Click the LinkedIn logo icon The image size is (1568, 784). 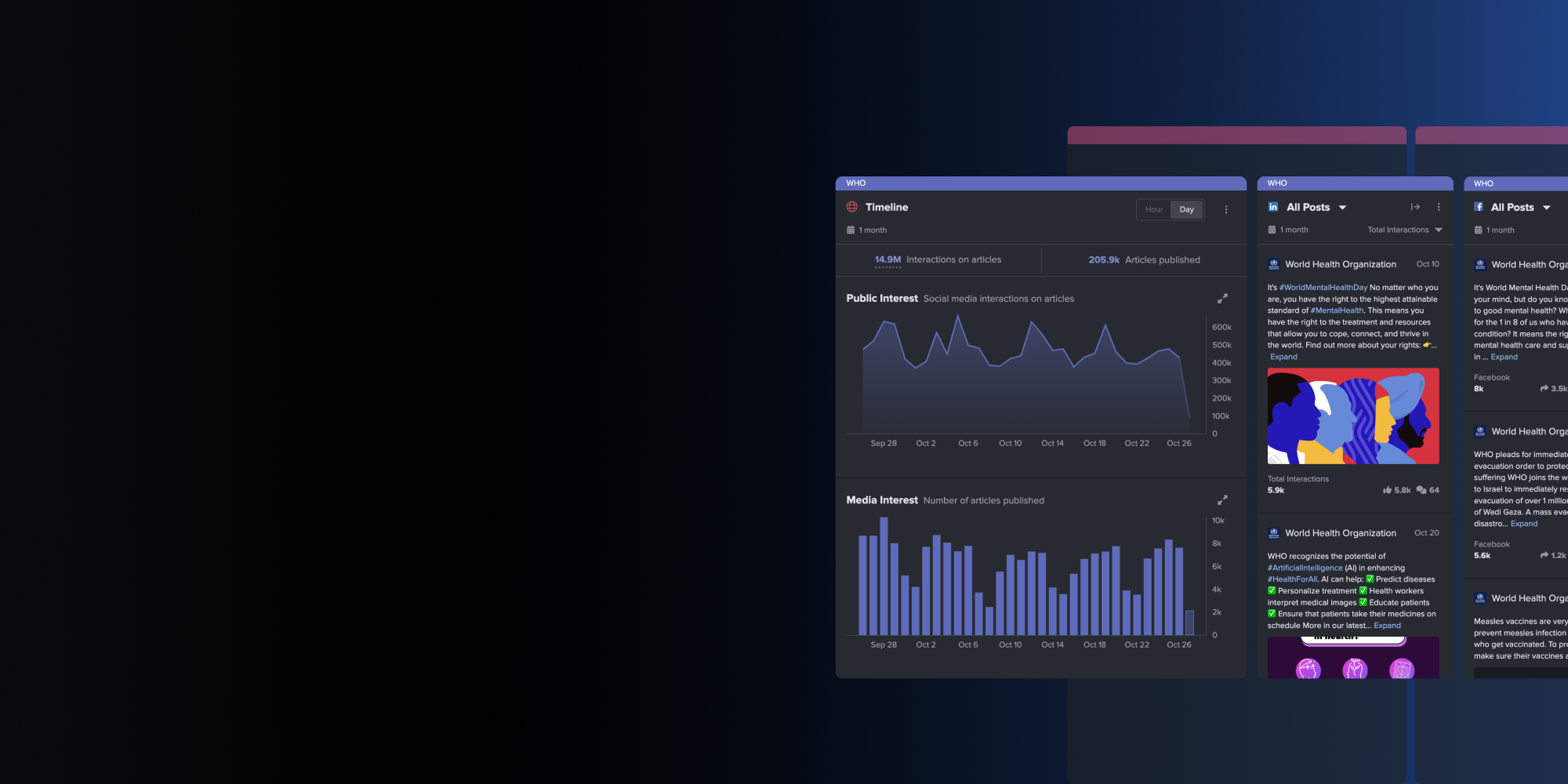coord(1273,207)
